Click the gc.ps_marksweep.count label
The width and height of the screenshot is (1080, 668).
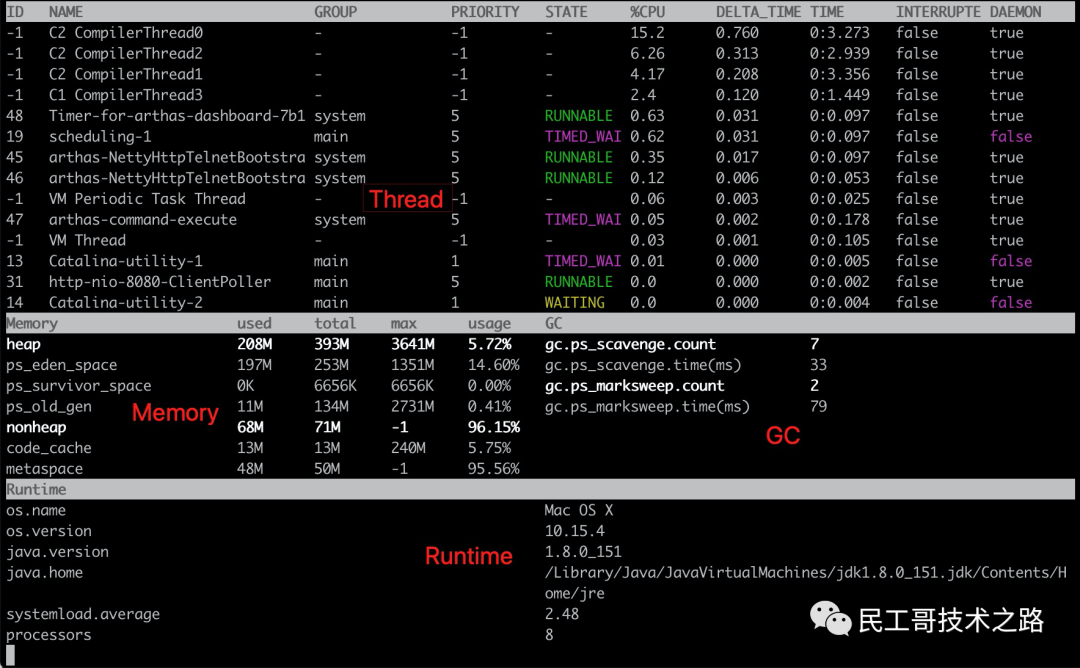(634, 386)
